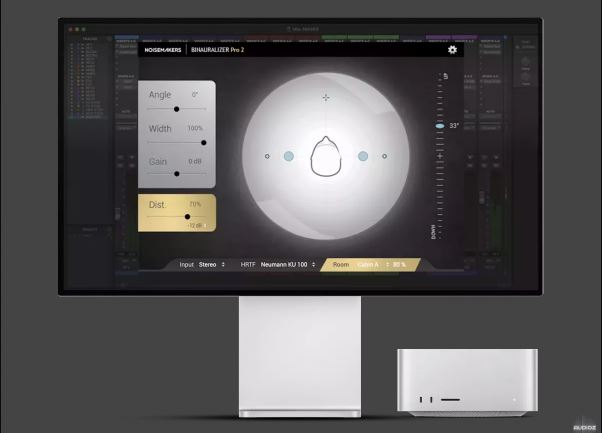Select the left blue source dot
602x433 pixels.
[289, 156]
